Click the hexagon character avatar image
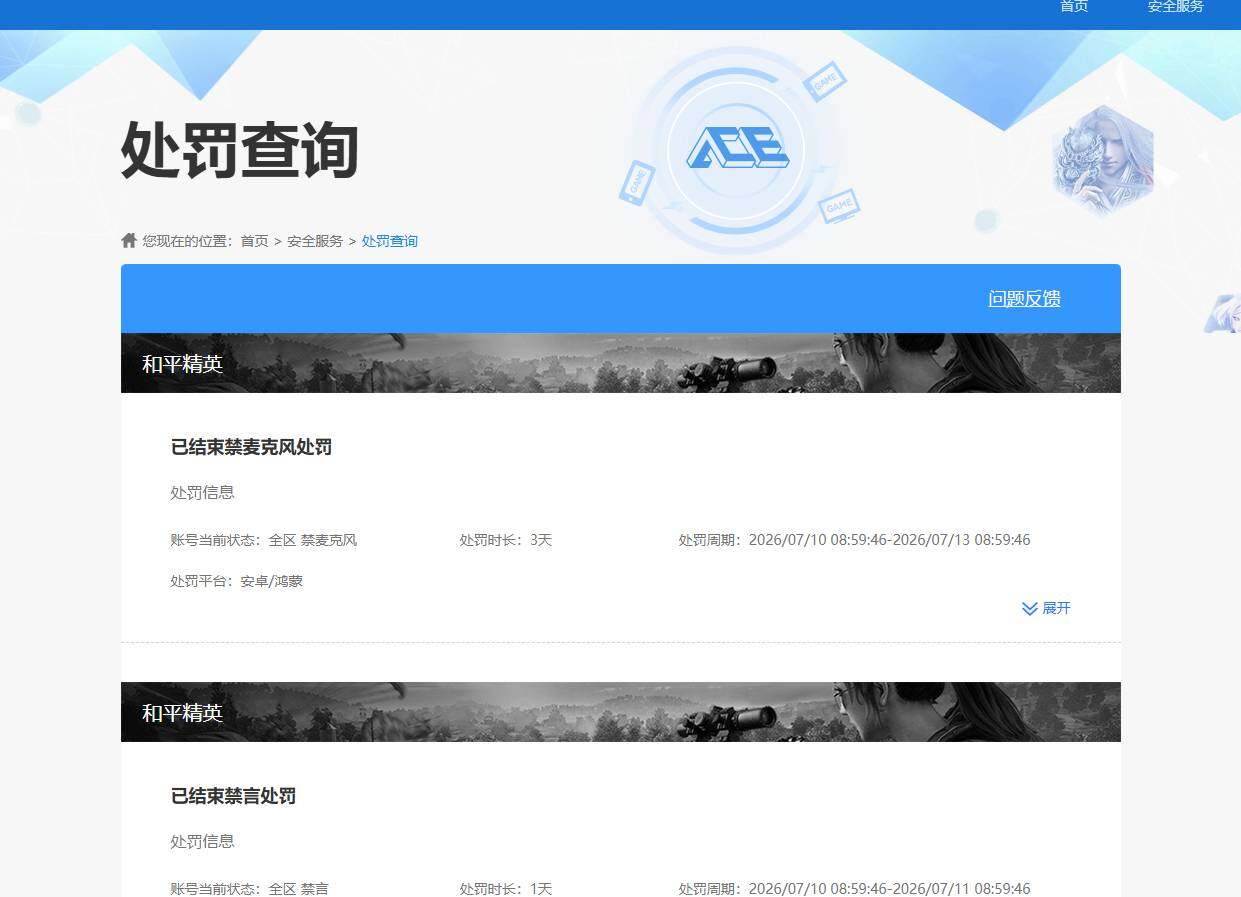1241x897 pixels. [1102, 160]
